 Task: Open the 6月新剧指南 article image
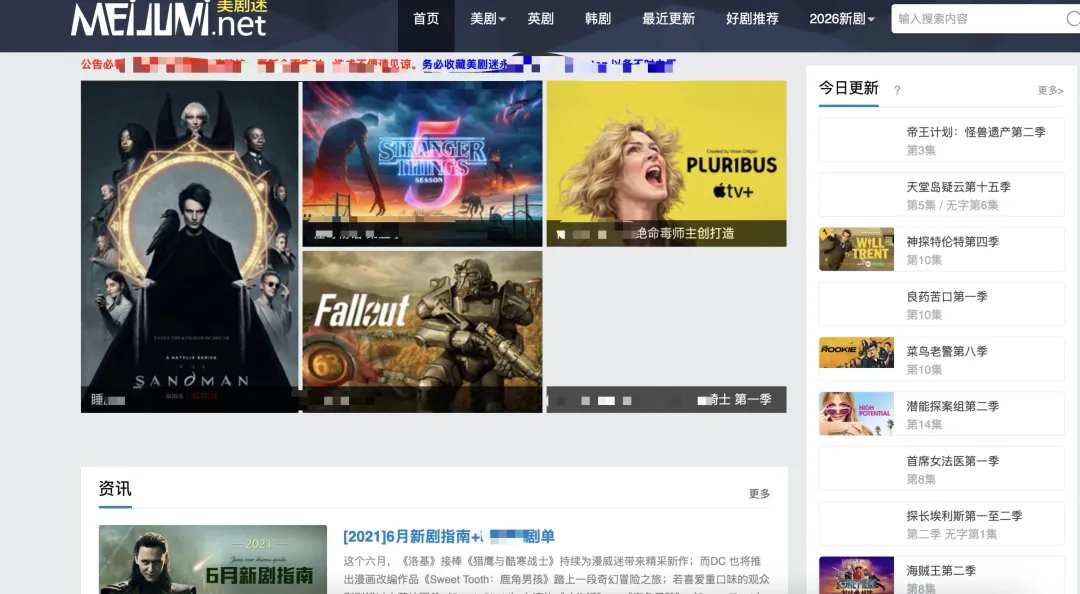click(x=213, y=560)
